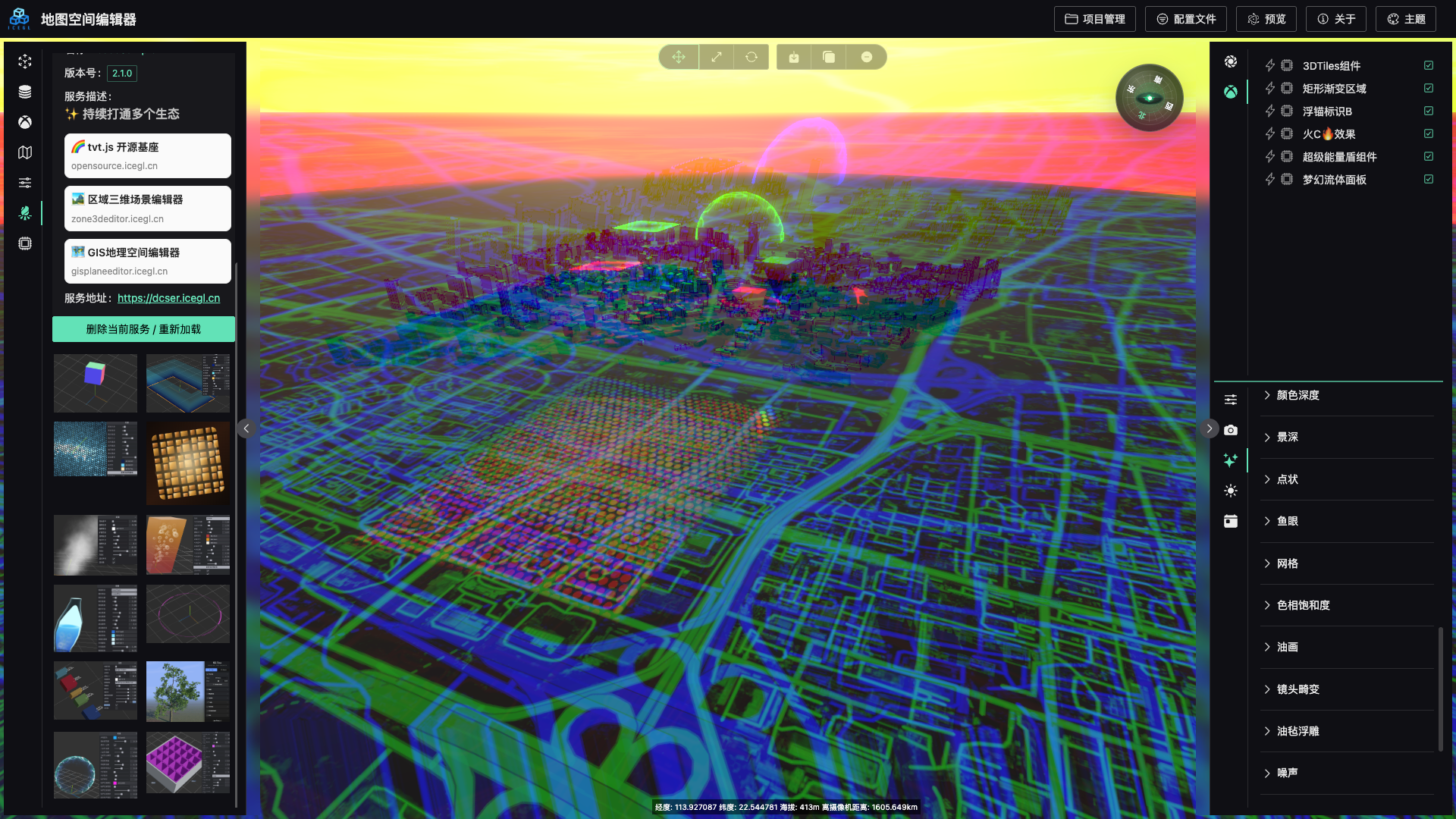1456x819 pixels.
Task: Expand the 鱼眼 effect section
Action: 1287,521
